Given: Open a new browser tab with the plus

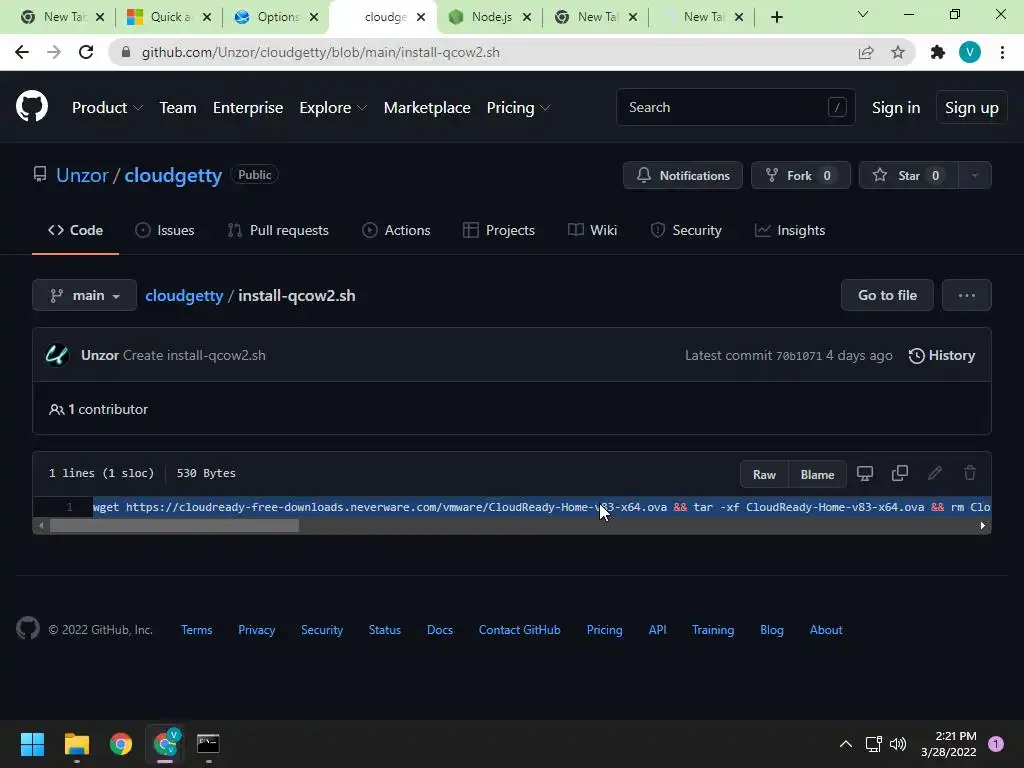Looking at the screenshot, I should tap(776, 17).
